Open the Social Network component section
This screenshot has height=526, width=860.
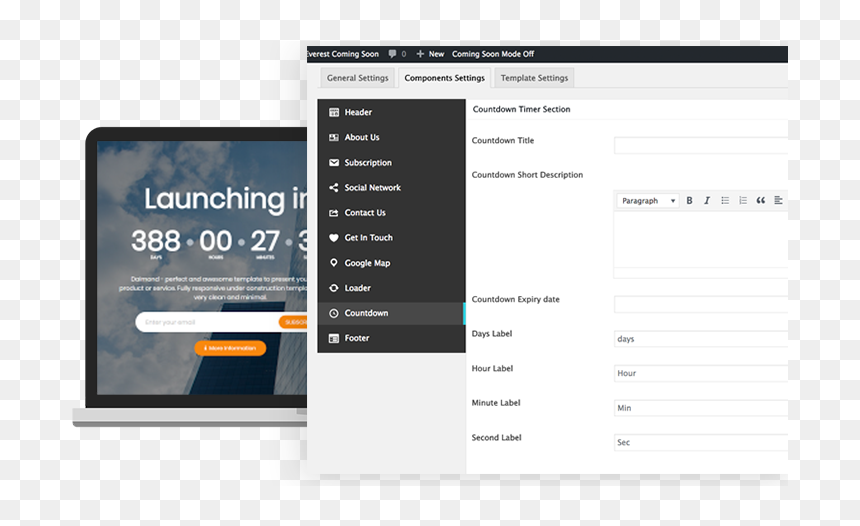pyautogui.click(x=391, y=188)
